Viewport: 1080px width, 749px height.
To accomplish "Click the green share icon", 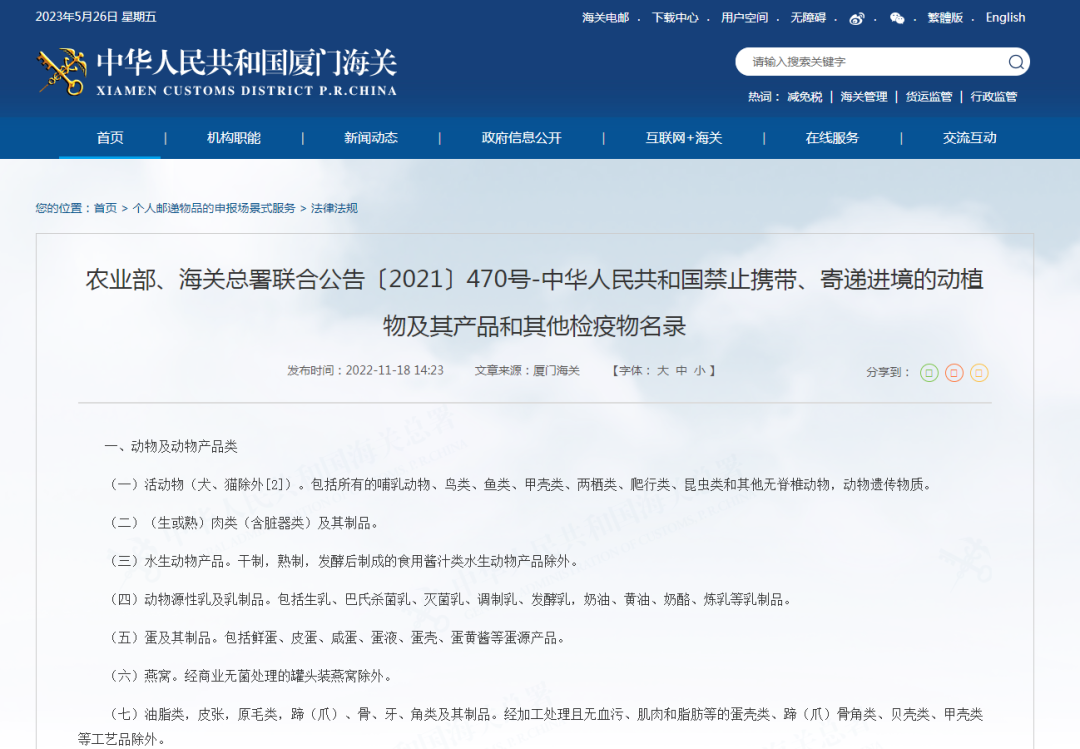I will click(929, 373).
